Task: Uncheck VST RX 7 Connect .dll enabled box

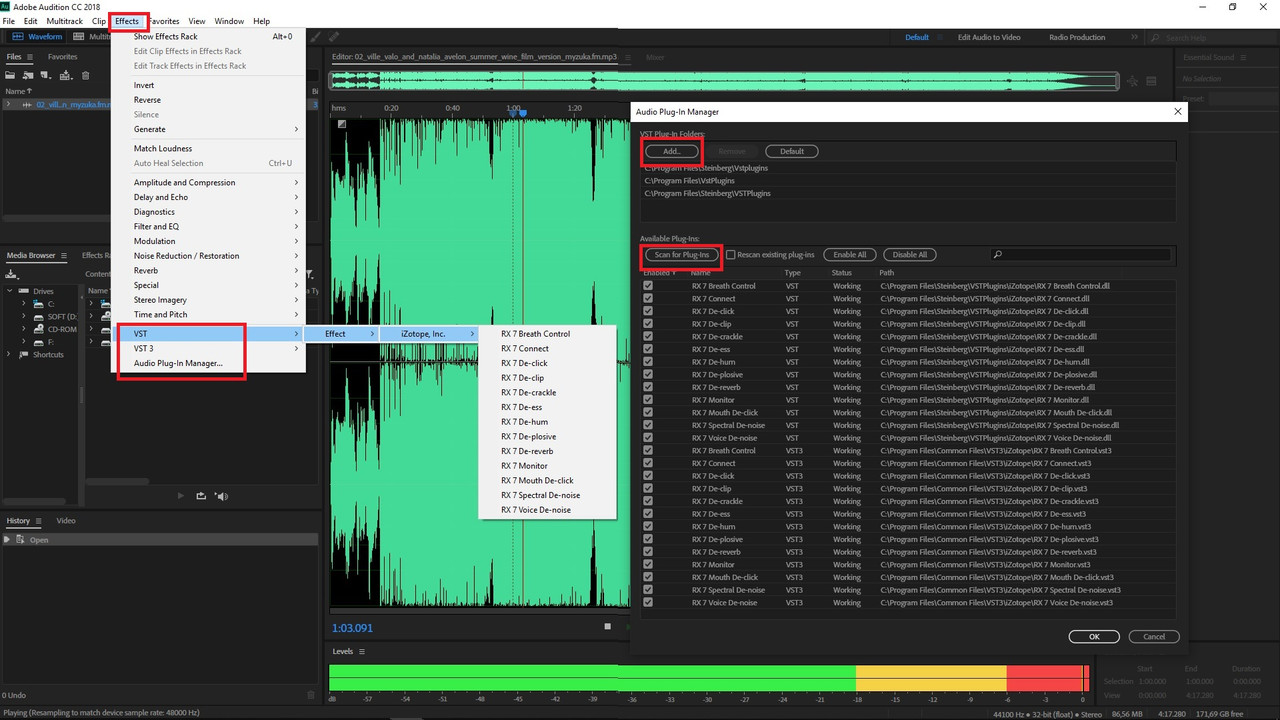Action: coord(648,299)
